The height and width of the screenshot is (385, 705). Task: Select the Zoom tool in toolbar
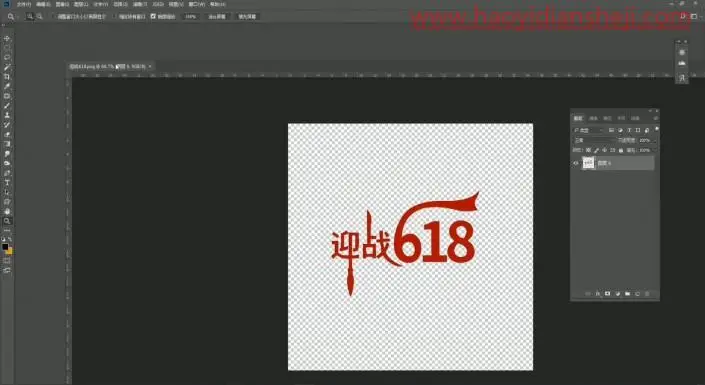point(7,221)
